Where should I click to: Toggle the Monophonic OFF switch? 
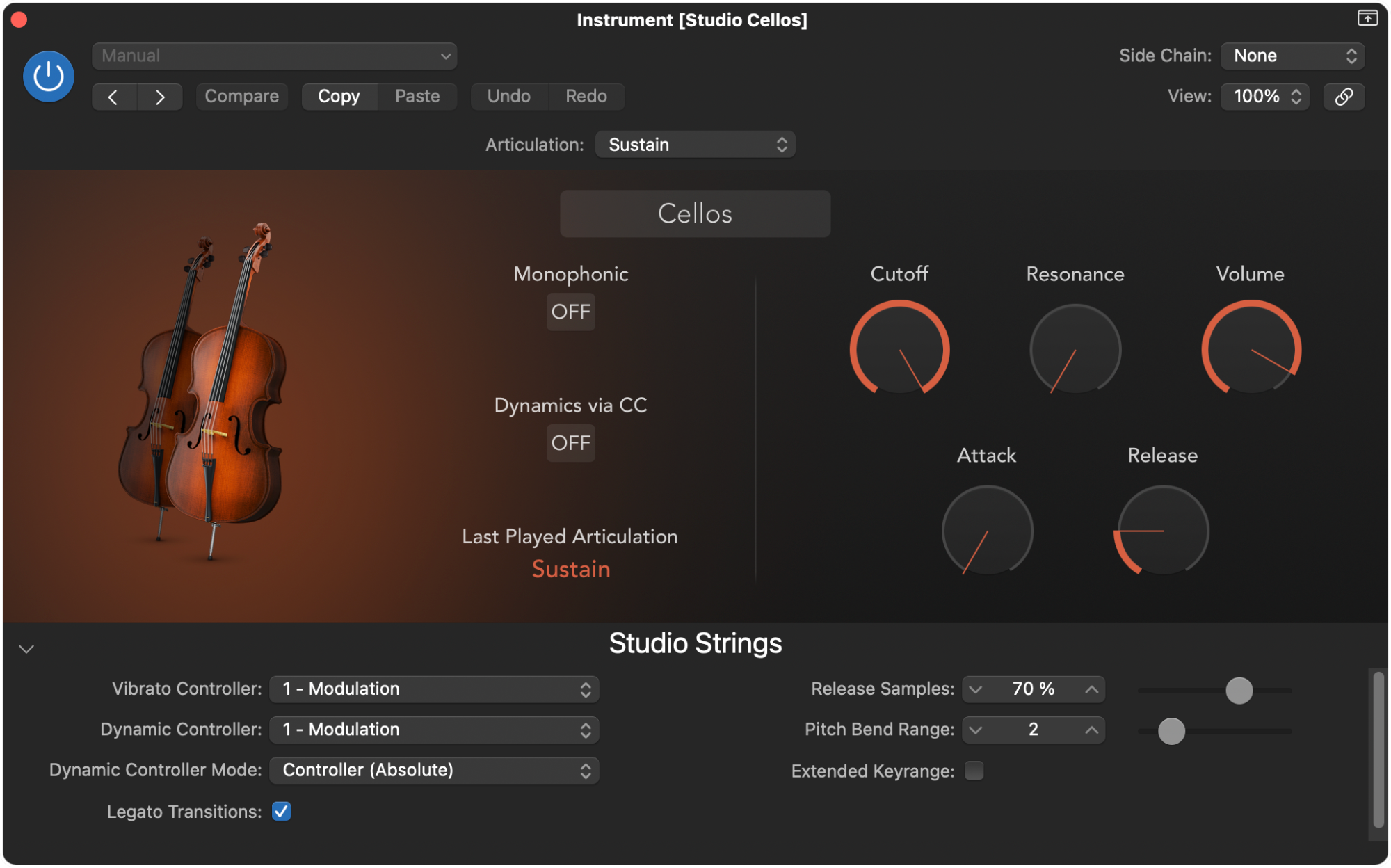coord(570,312)
